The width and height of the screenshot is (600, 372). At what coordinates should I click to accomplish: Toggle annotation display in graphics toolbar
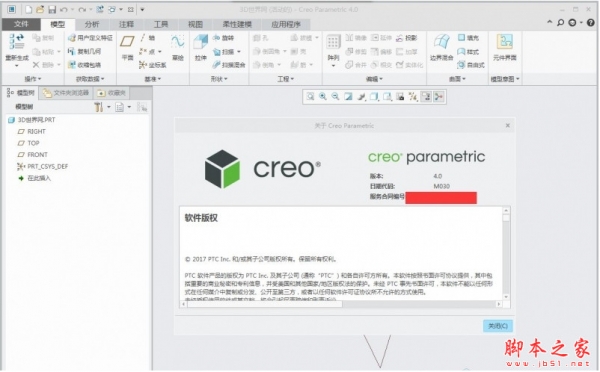426,97
